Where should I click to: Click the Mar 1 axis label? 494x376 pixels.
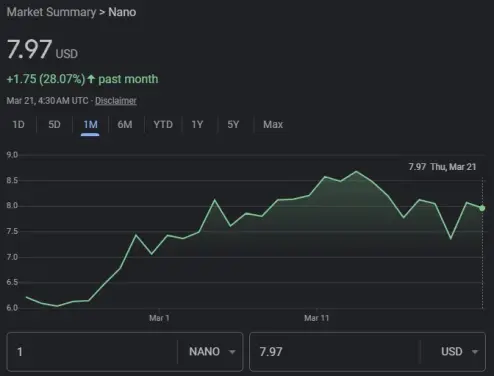[x=159, y=318]
